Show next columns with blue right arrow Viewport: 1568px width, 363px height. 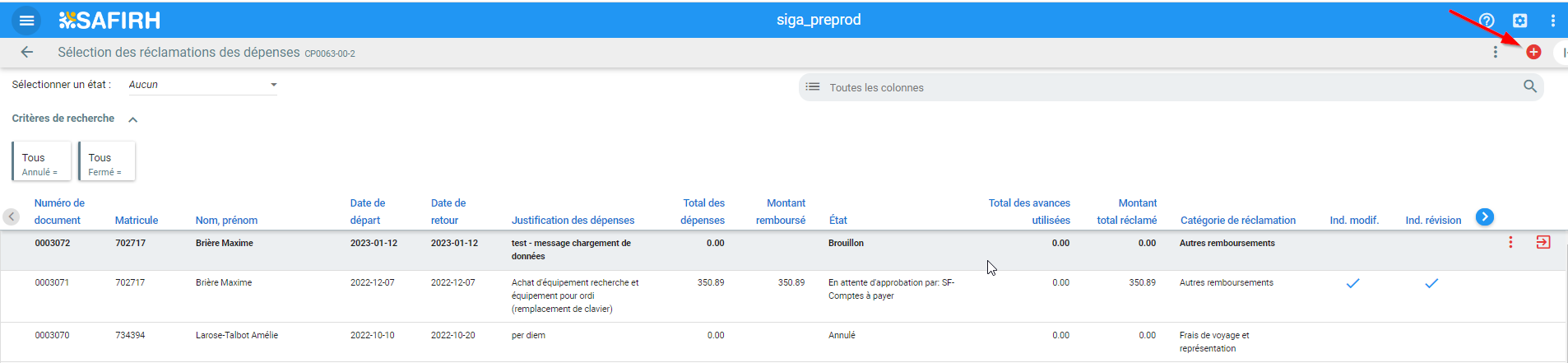pos(1484,217)
